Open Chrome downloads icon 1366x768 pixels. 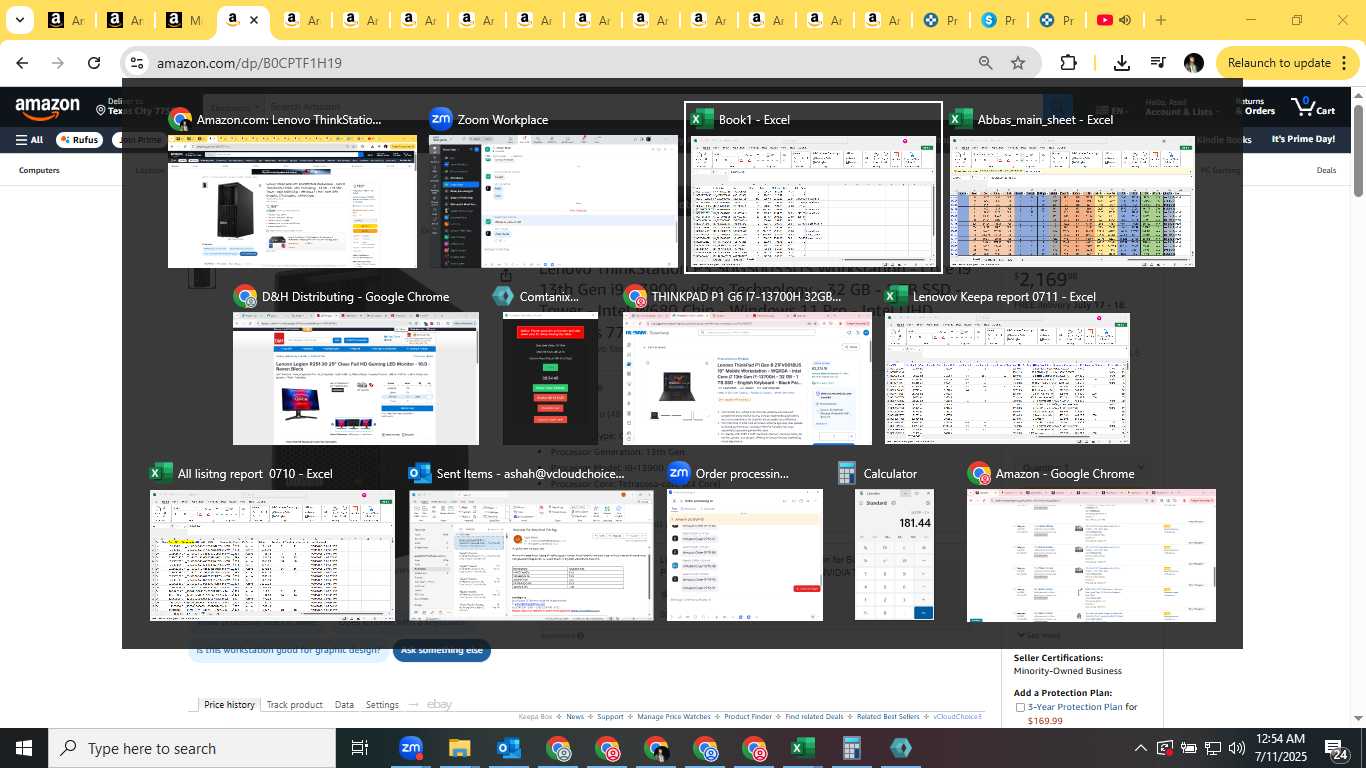click(1122, 63)
